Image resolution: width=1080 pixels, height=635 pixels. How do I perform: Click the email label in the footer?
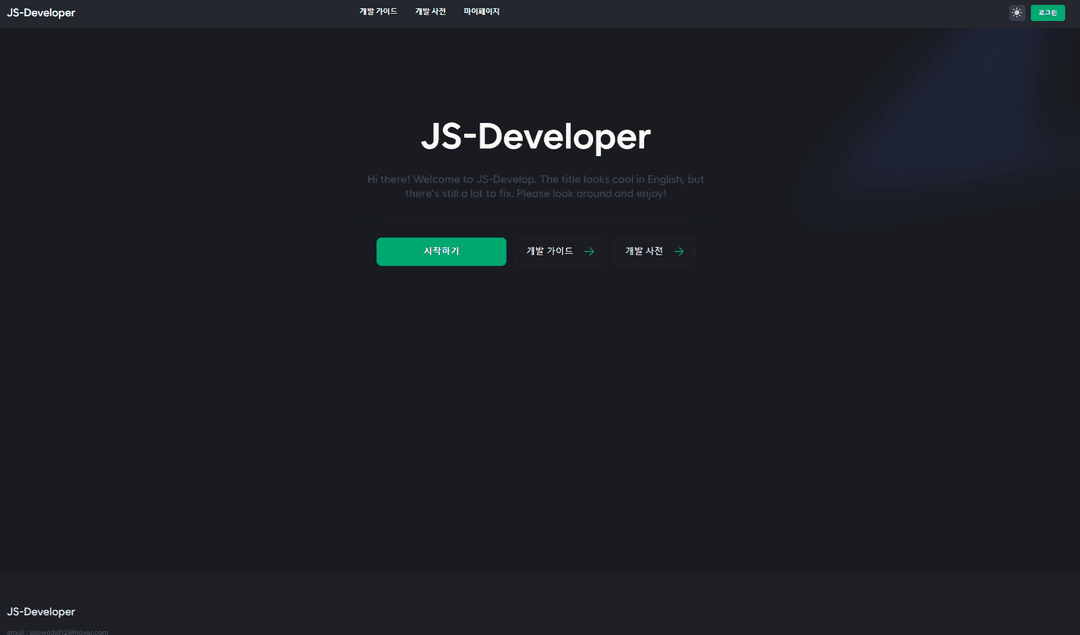(16, 631)
